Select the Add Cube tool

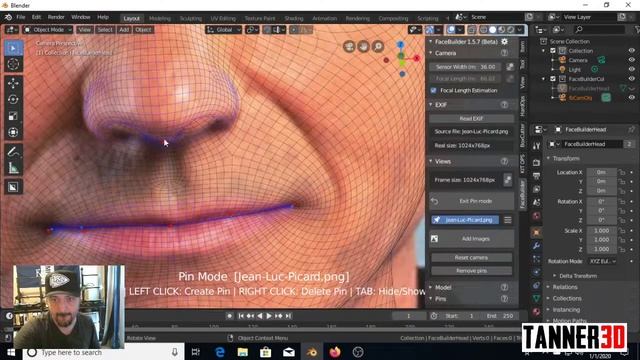pyautogui.click(x=13, y=187)
